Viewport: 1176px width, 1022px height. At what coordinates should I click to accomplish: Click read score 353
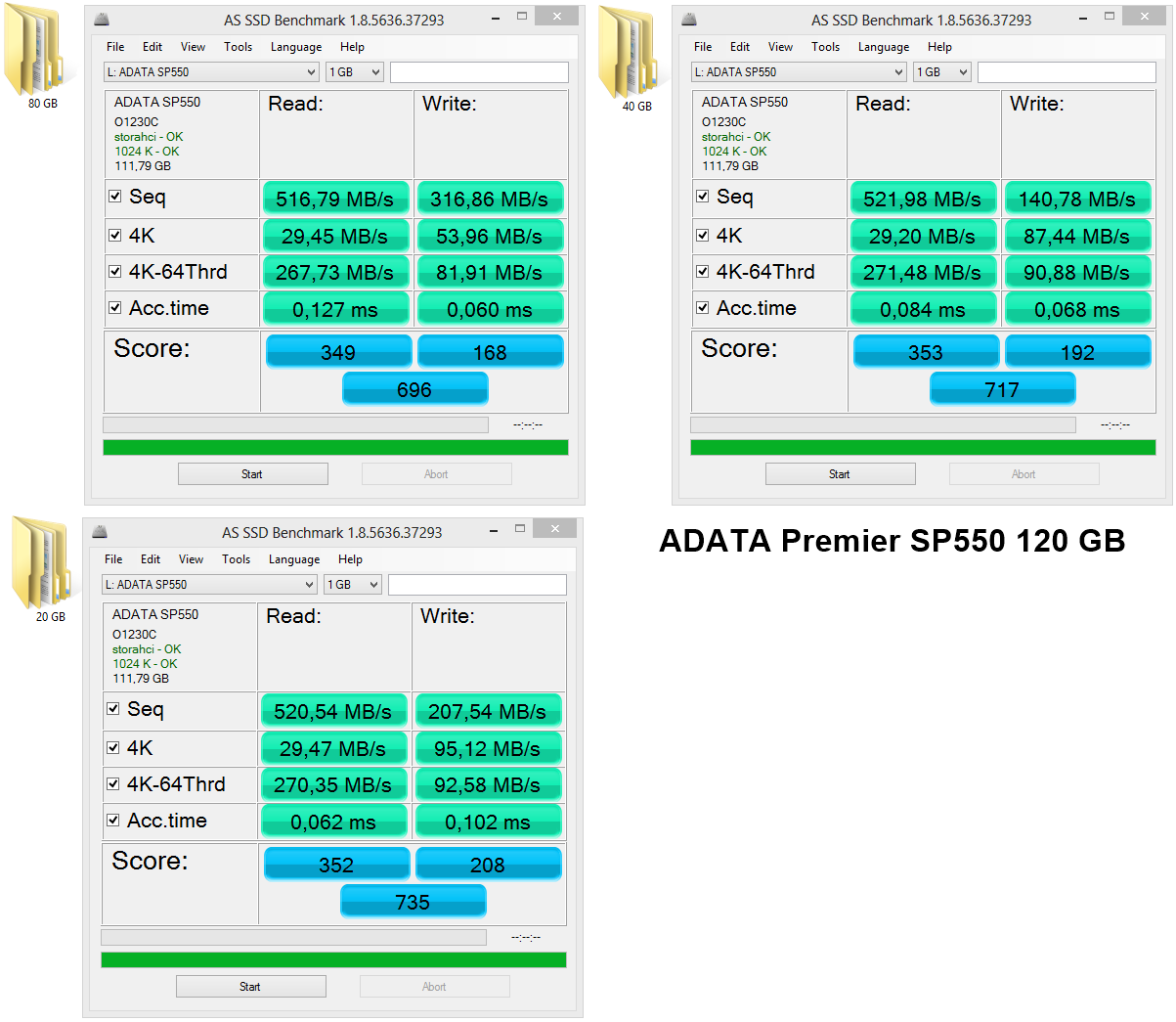926,351
